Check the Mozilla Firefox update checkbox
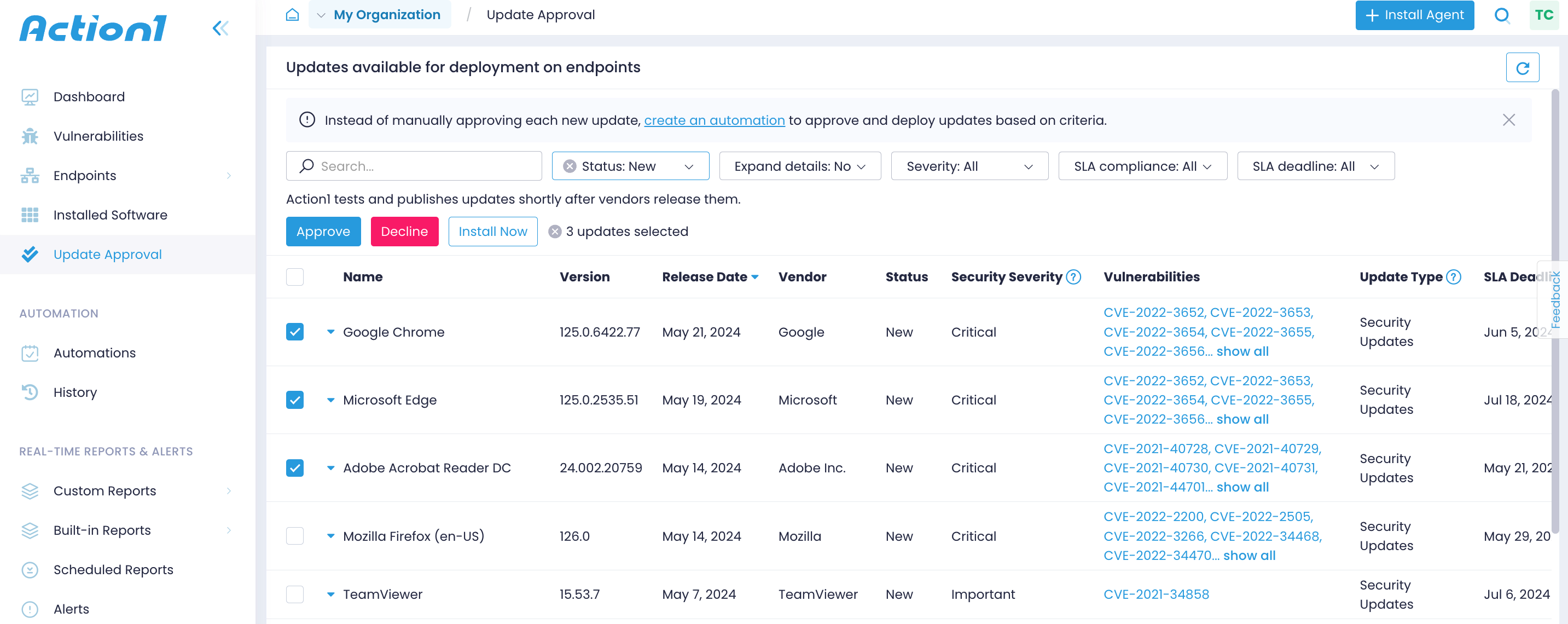The image size is (1568, 624). (294, 536)
